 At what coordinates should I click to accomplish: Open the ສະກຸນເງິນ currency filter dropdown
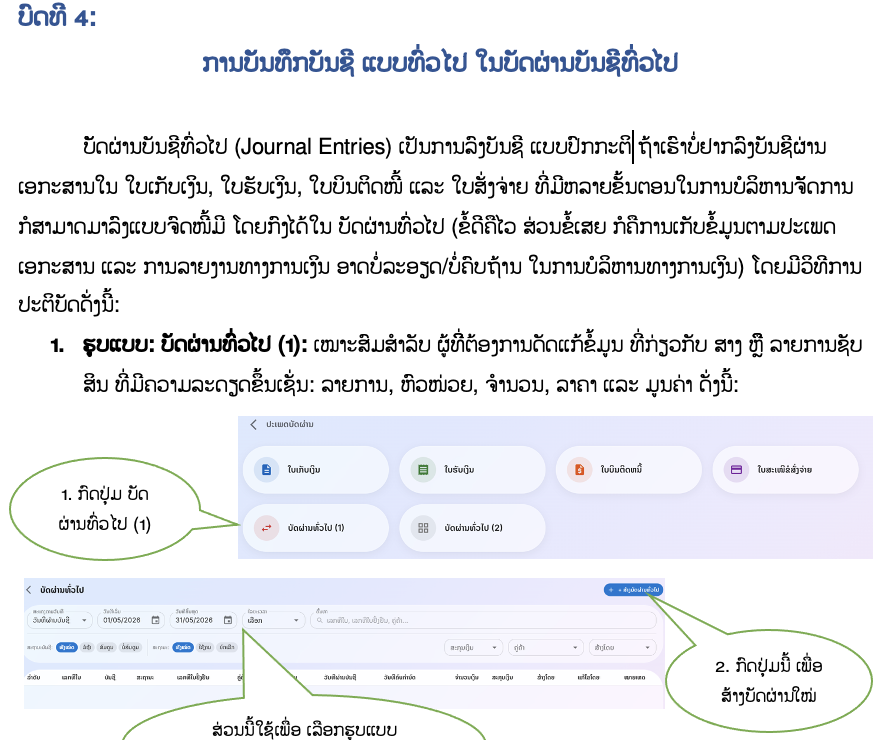click(473, 648)
